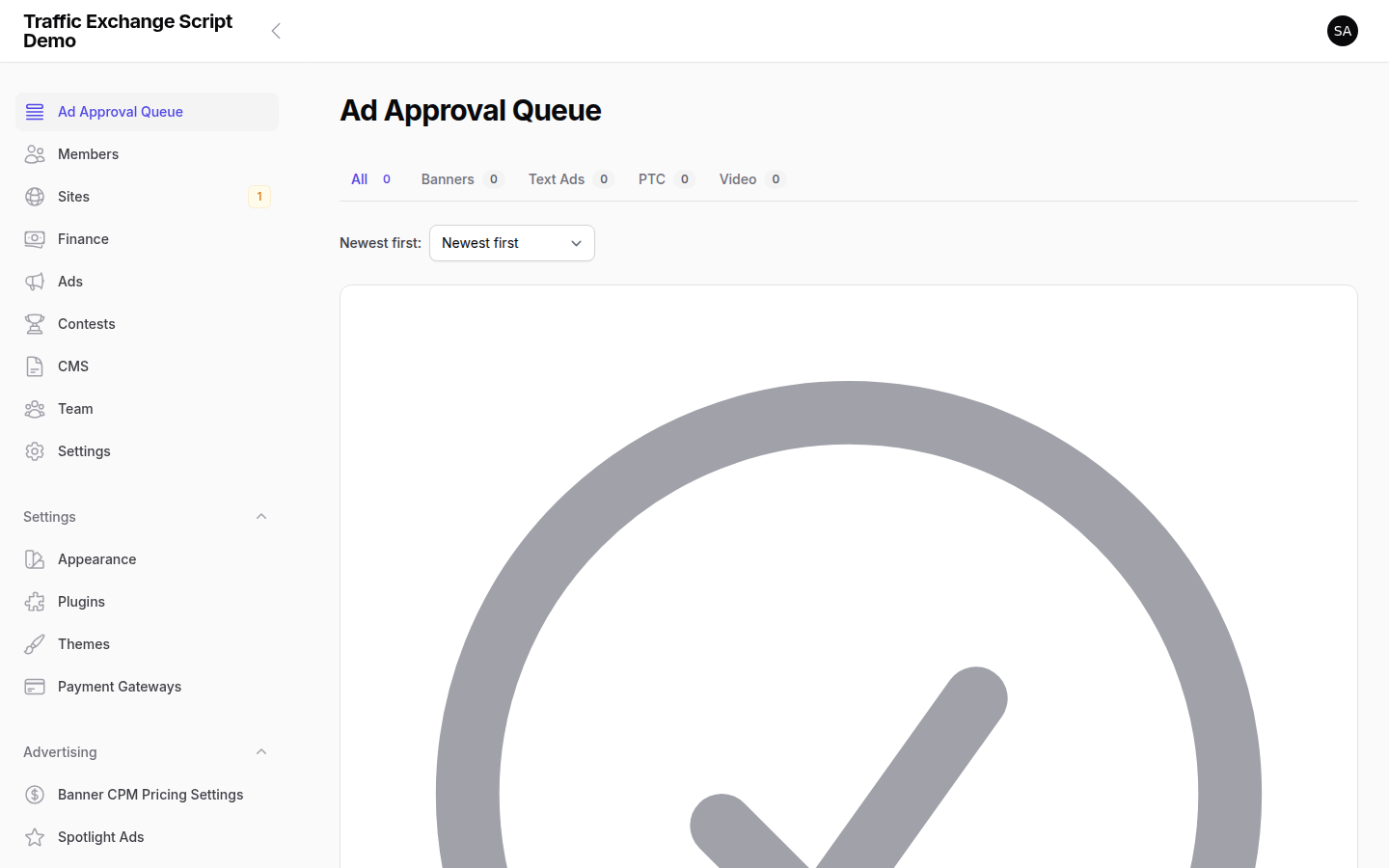Viewport: 1389px width, 868px height.
Task: Click the Themes brush icon
Action: [34, 643]
